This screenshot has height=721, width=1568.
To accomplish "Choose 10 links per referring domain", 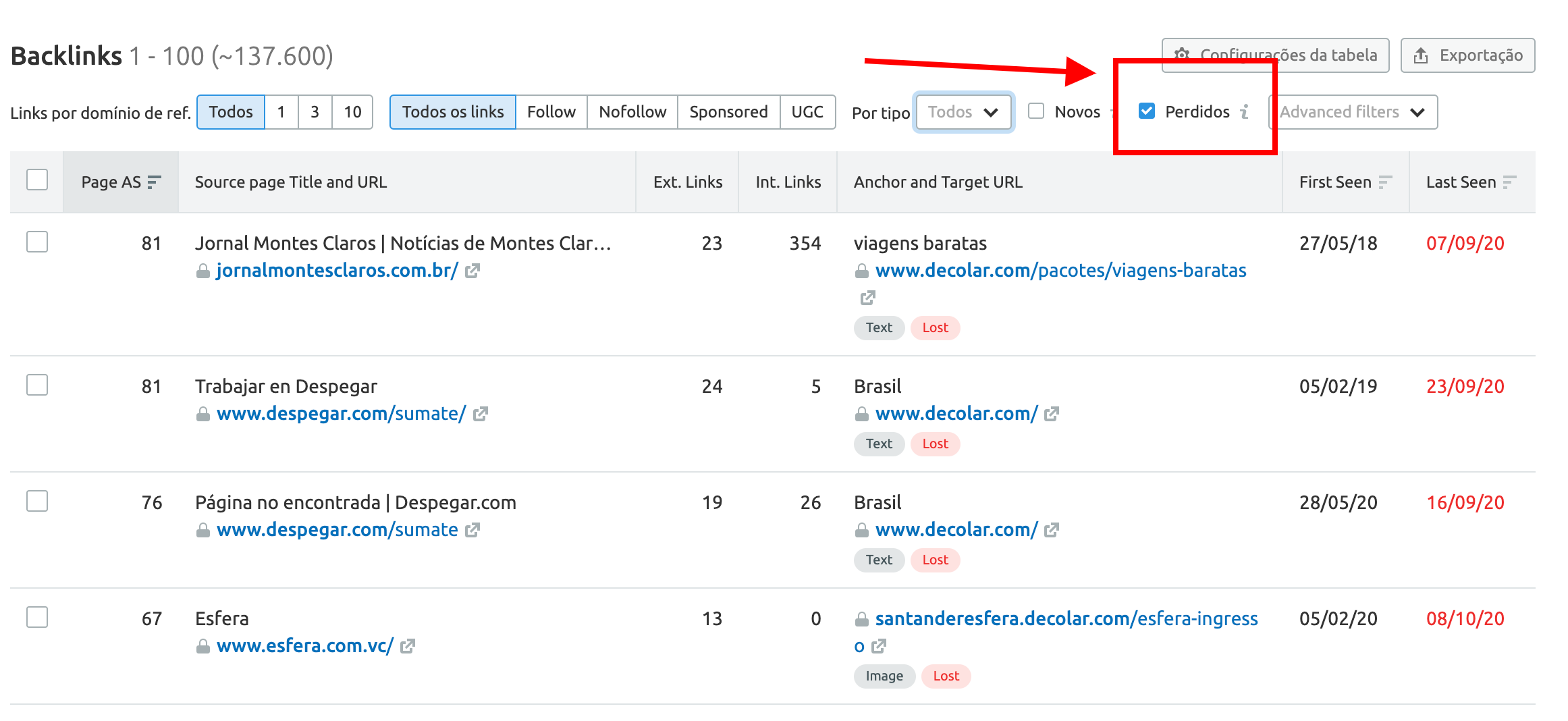I will pos(352,112).
